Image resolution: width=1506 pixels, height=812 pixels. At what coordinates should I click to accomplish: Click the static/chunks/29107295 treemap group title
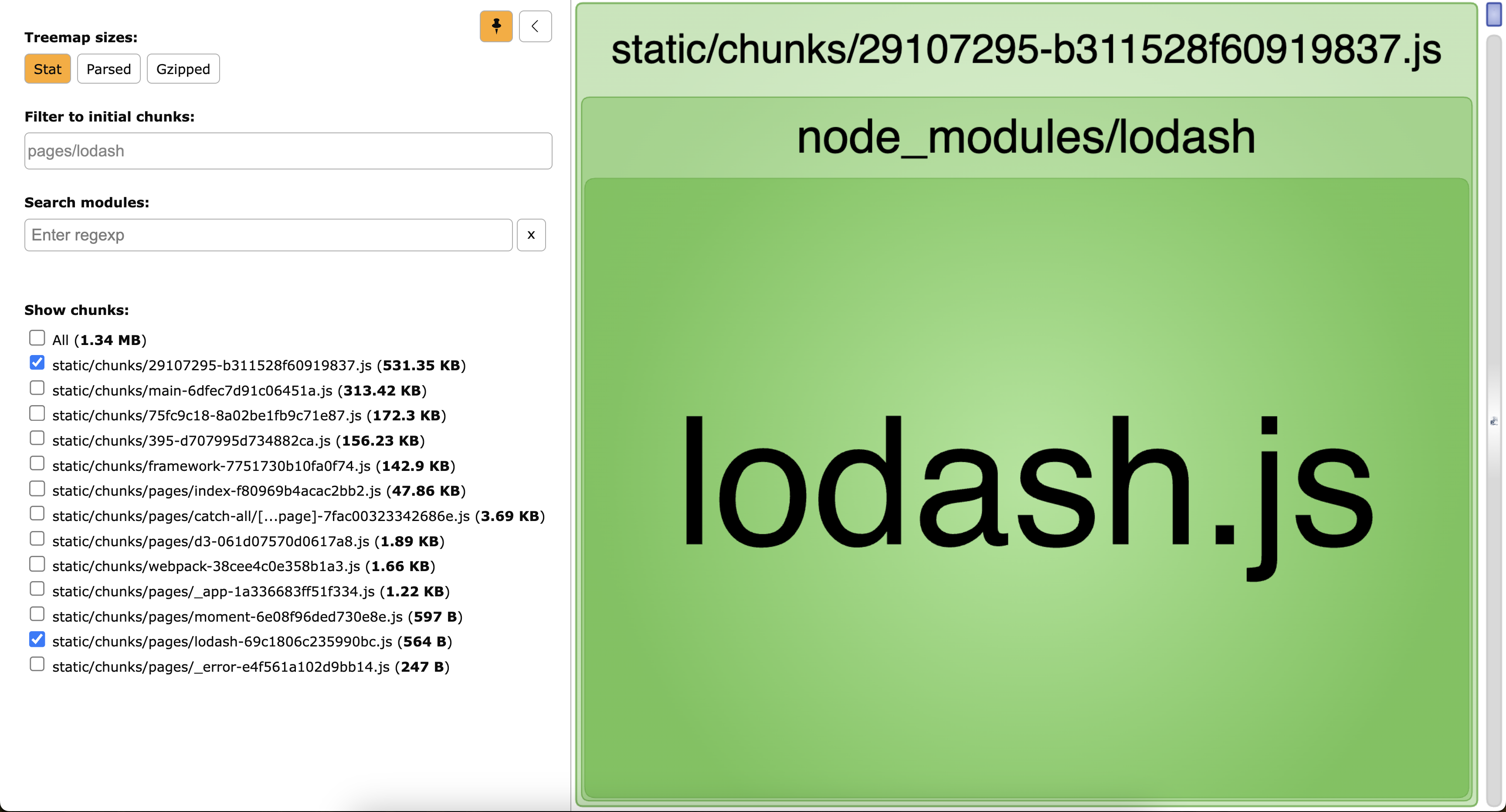click(x=1026, y=50)
